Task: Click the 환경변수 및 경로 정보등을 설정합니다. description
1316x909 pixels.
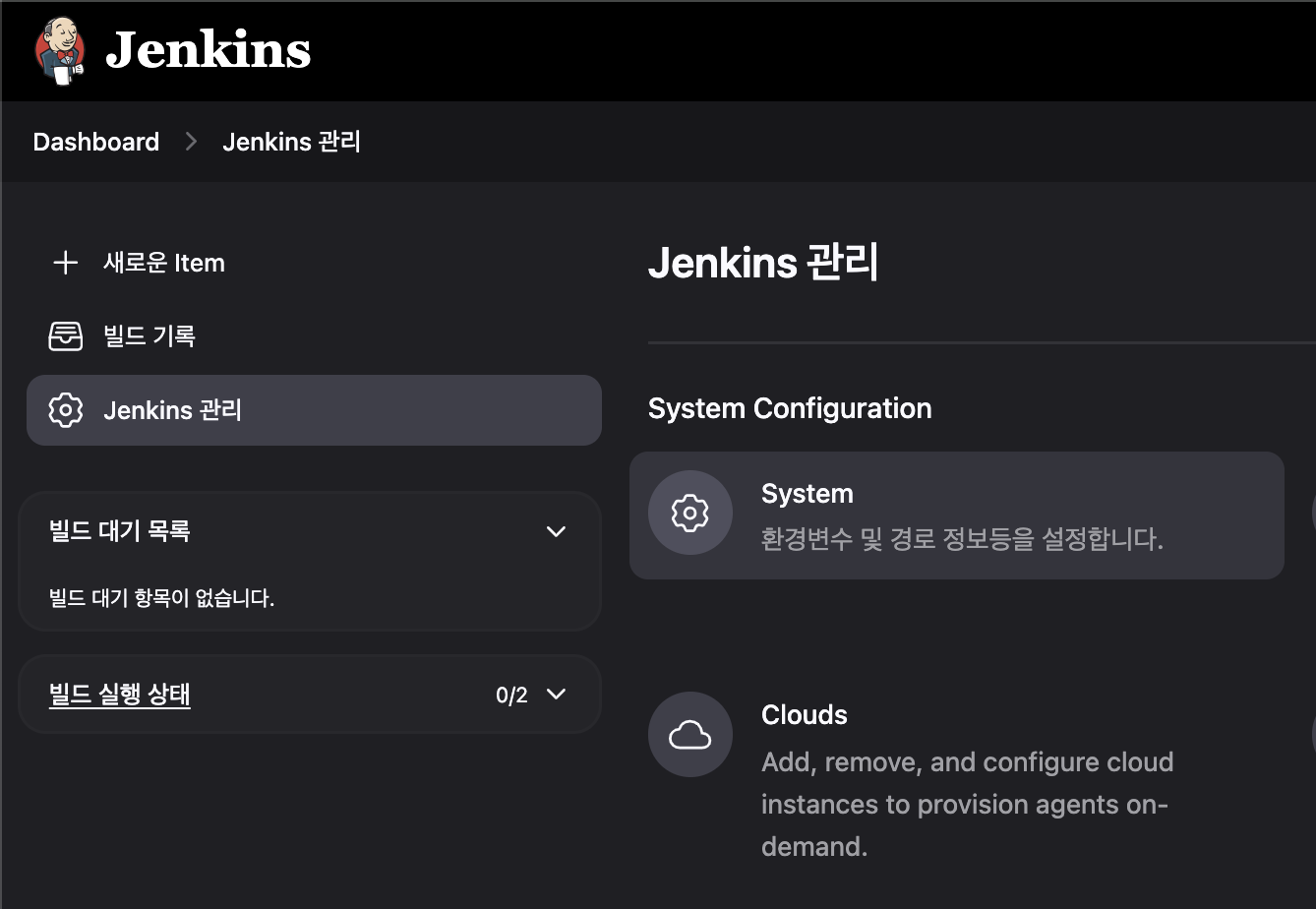Action: tap(962, 539)
